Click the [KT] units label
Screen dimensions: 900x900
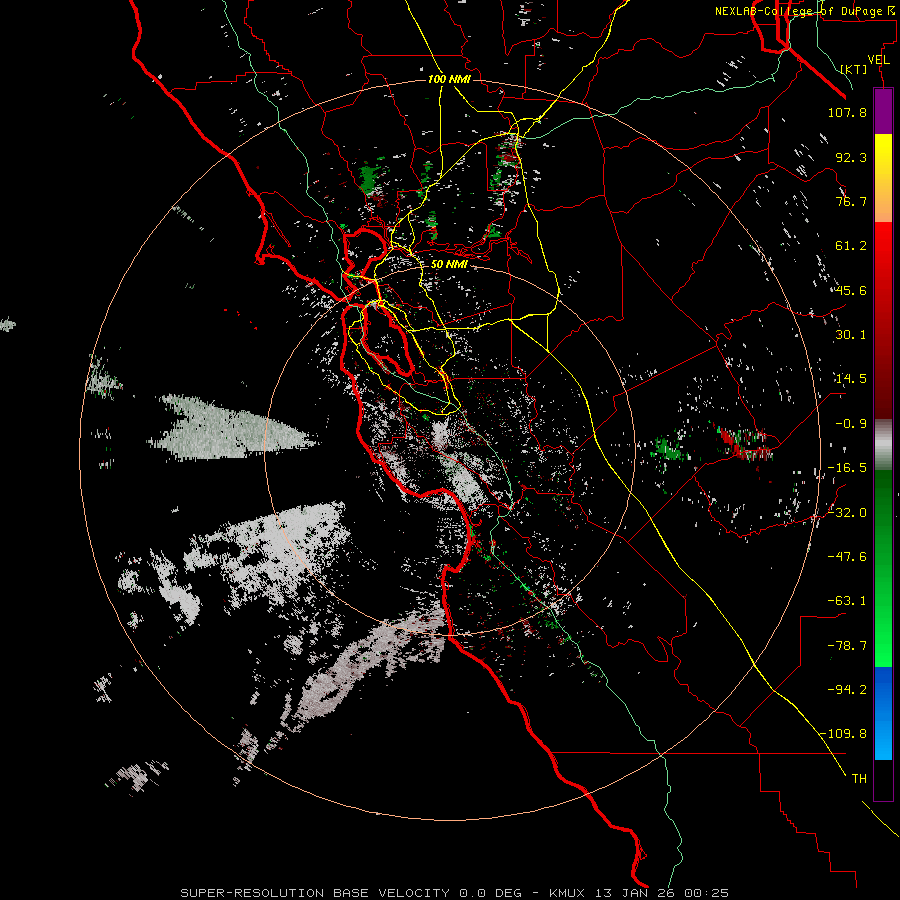click(x=854, y=69)
